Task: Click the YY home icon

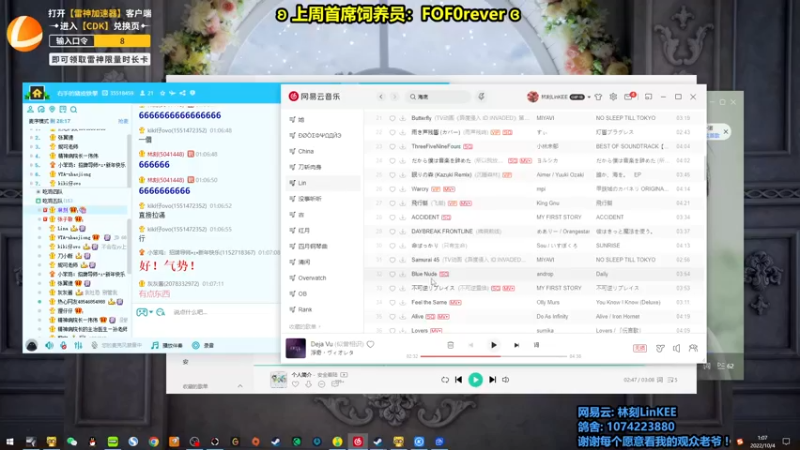Action: coord(37,93)
